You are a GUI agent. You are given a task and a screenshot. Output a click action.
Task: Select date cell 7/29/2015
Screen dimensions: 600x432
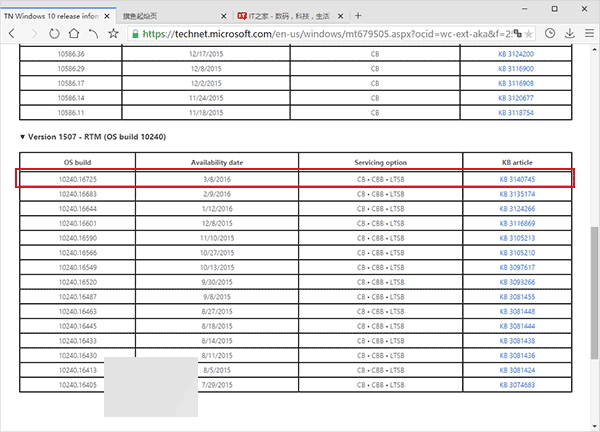(217, 385)
